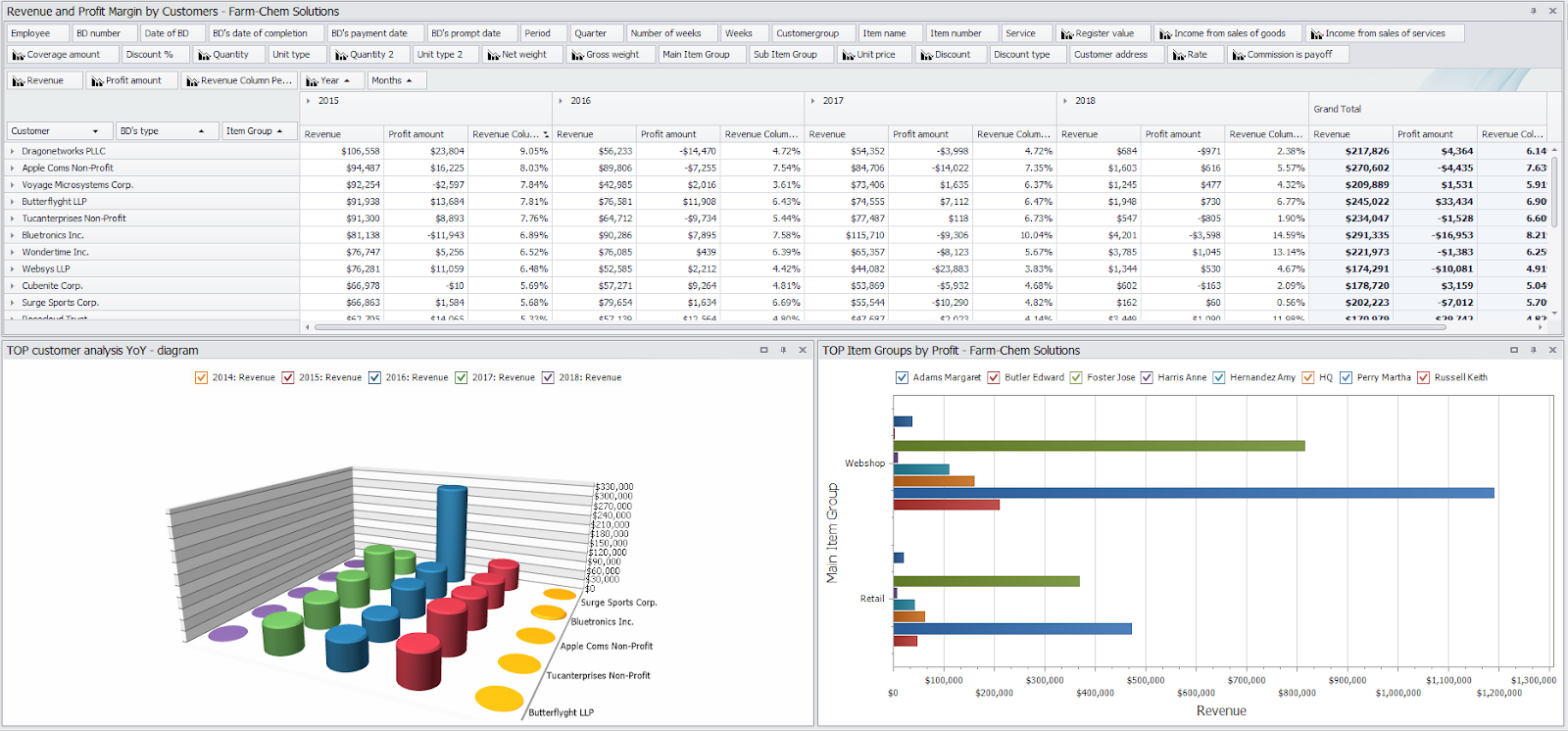Click the measure icon on Unit price field
This screenshot has height=731, width=1568.
[x=848, y=55]
